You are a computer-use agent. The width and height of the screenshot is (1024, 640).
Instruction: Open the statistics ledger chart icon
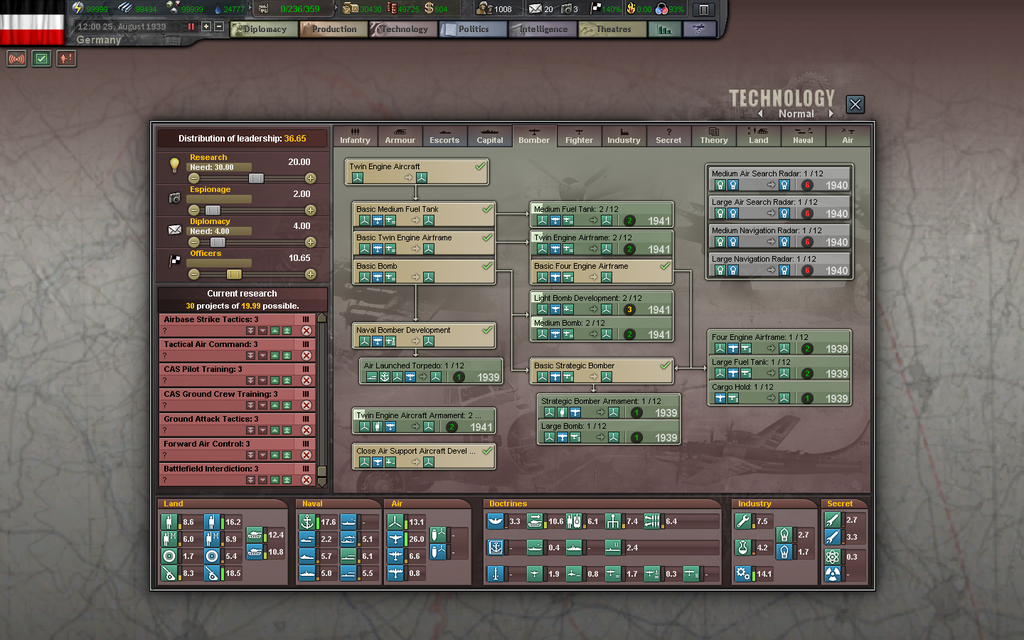click(x=665, y=29)
